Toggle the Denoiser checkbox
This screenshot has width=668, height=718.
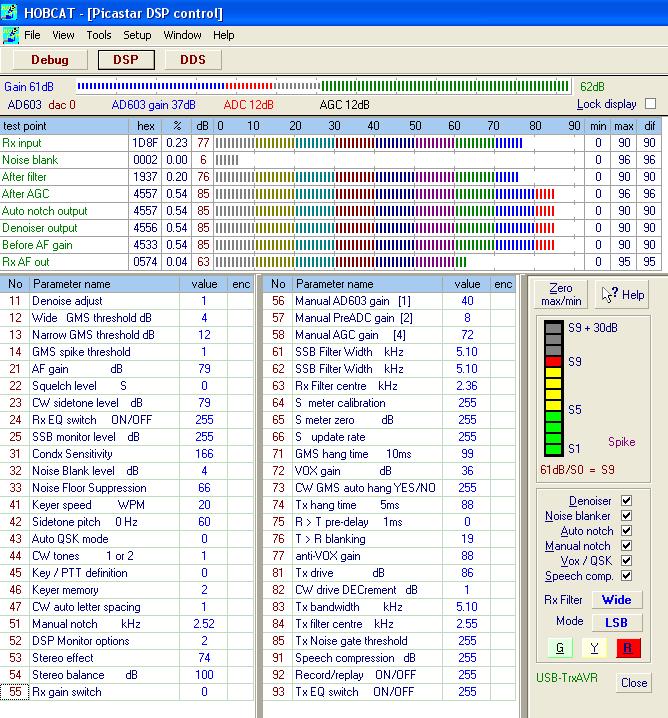point(626,501)
